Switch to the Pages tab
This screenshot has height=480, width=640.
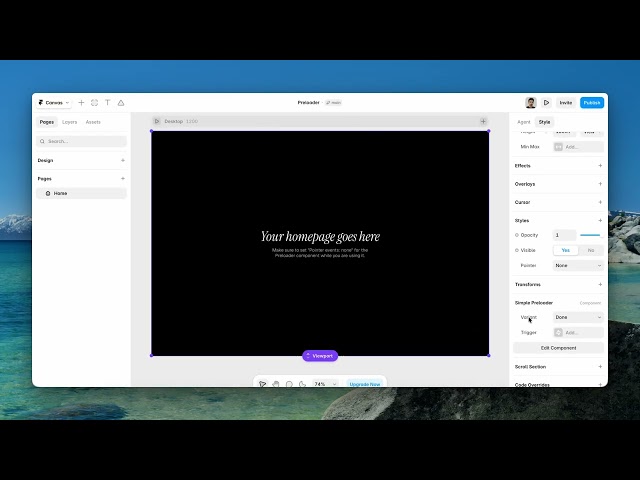tap(47, 122)
